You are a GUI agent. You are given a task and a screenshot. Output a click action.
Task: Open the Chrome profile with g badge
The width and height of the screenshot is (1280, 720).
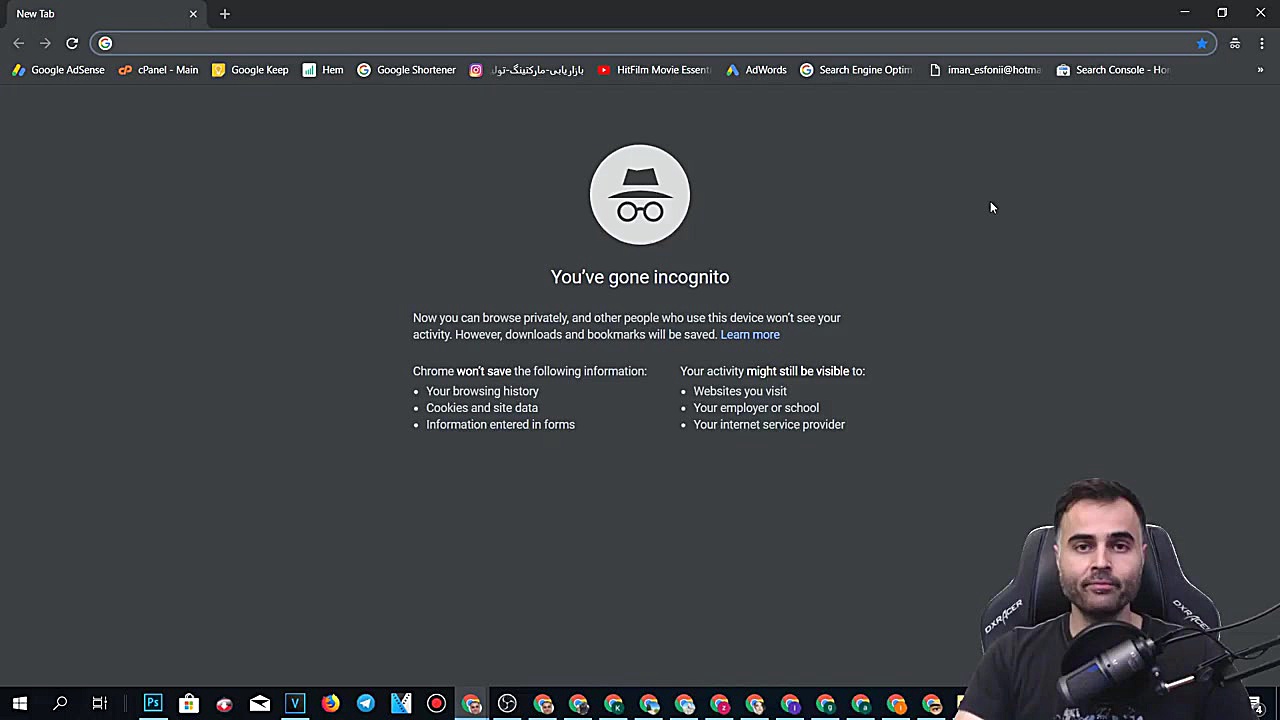pyautogui.click(x=826, y=704)
